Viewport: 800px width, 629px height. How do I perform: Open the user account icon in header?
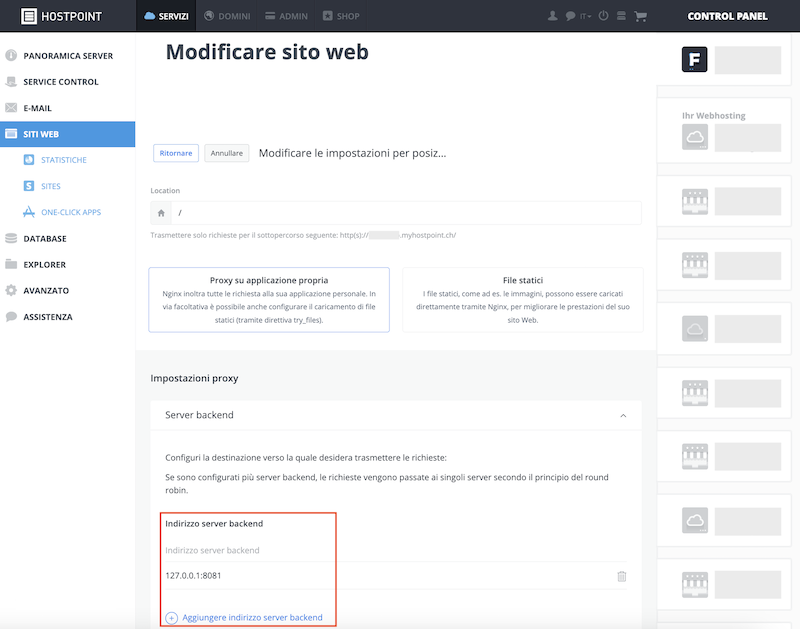(552, 16)
